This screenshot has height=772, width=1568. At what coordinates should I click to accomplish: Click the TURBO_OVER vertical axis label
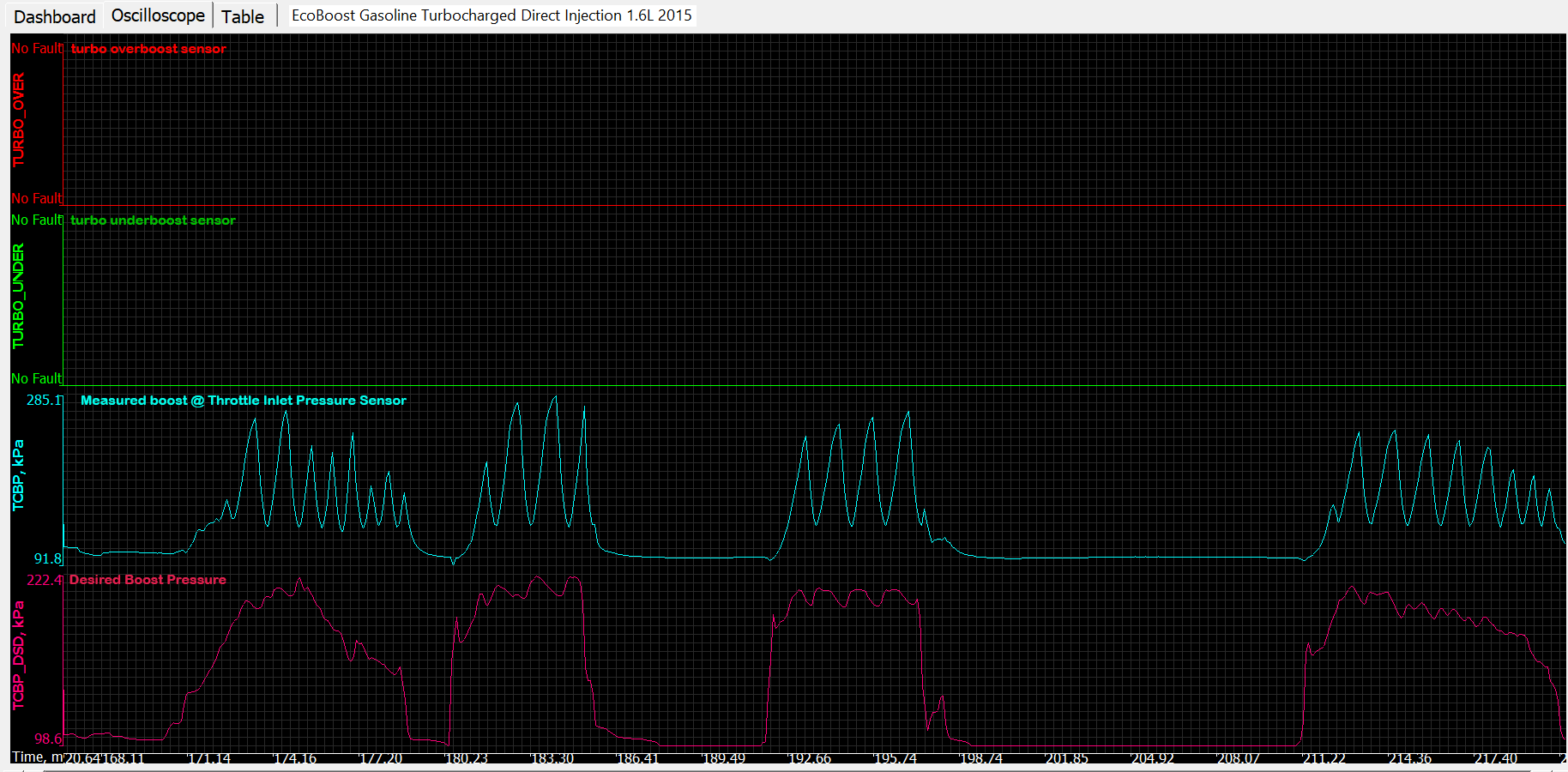pos(18,120)
